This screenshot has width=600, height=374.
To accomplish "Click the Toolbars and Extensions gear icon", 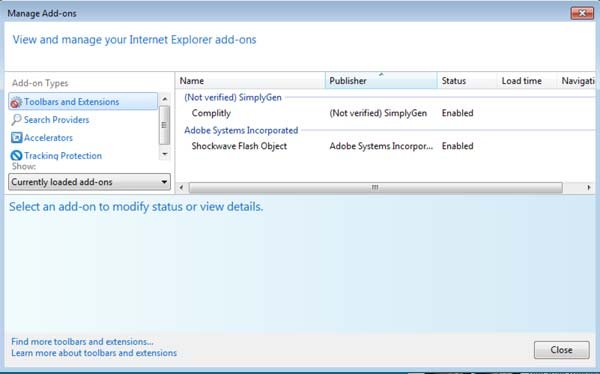I will click(x=16, y=102).
